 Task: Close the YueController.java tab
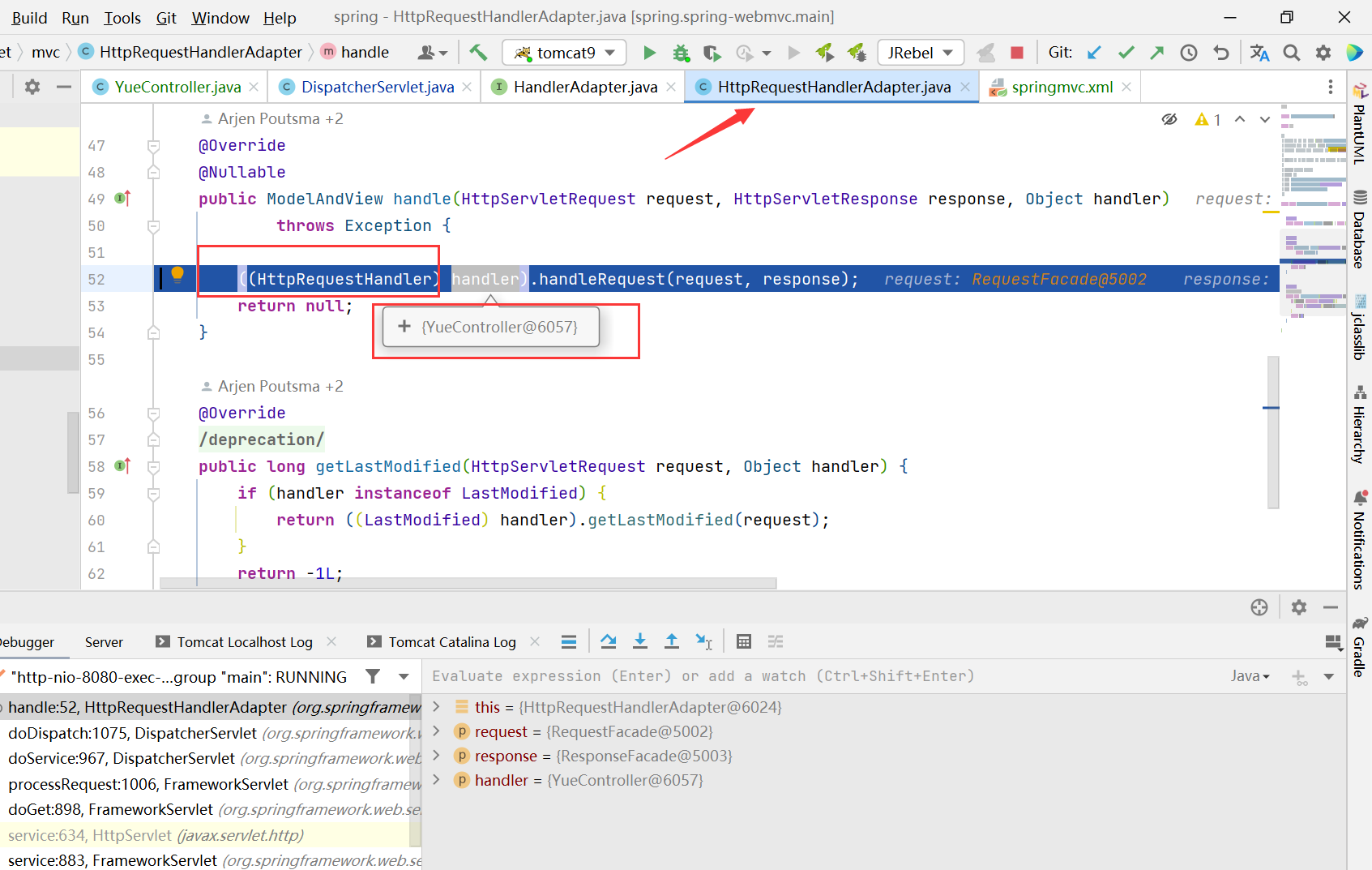(254, 87)
